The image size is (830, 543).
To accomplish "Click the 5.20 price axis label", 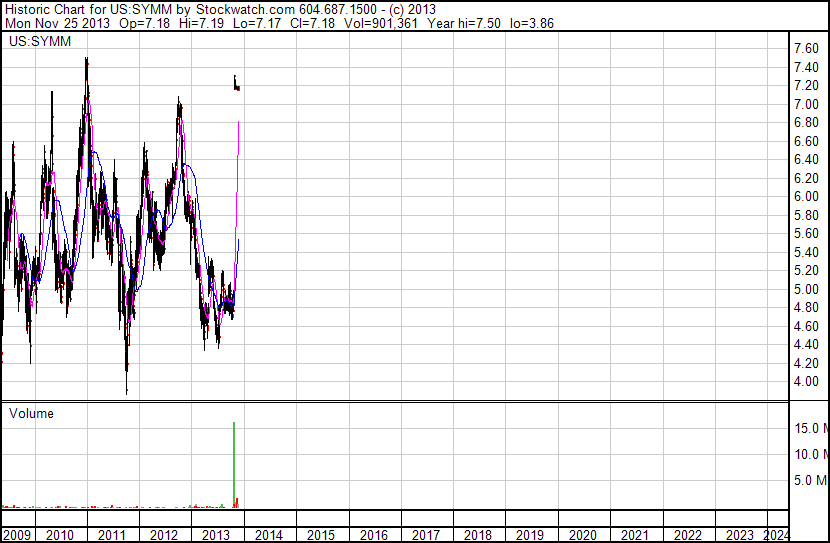I will [806, 270].
